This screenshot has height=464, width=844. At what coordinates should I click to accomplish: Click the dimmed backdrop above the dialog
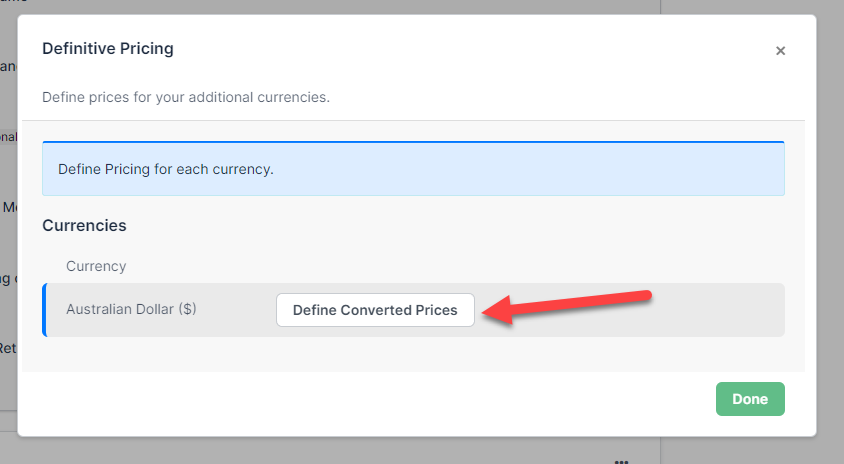coord(400,6)
